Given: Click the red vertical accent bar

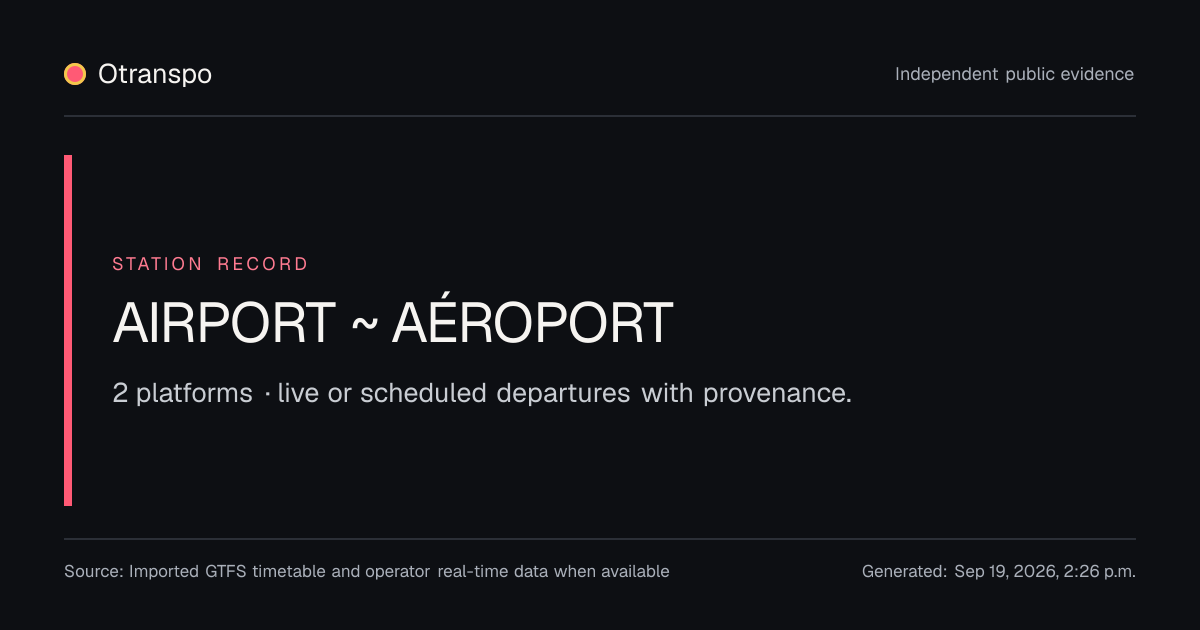Looking at the screenshot, I should click(68, 330).
